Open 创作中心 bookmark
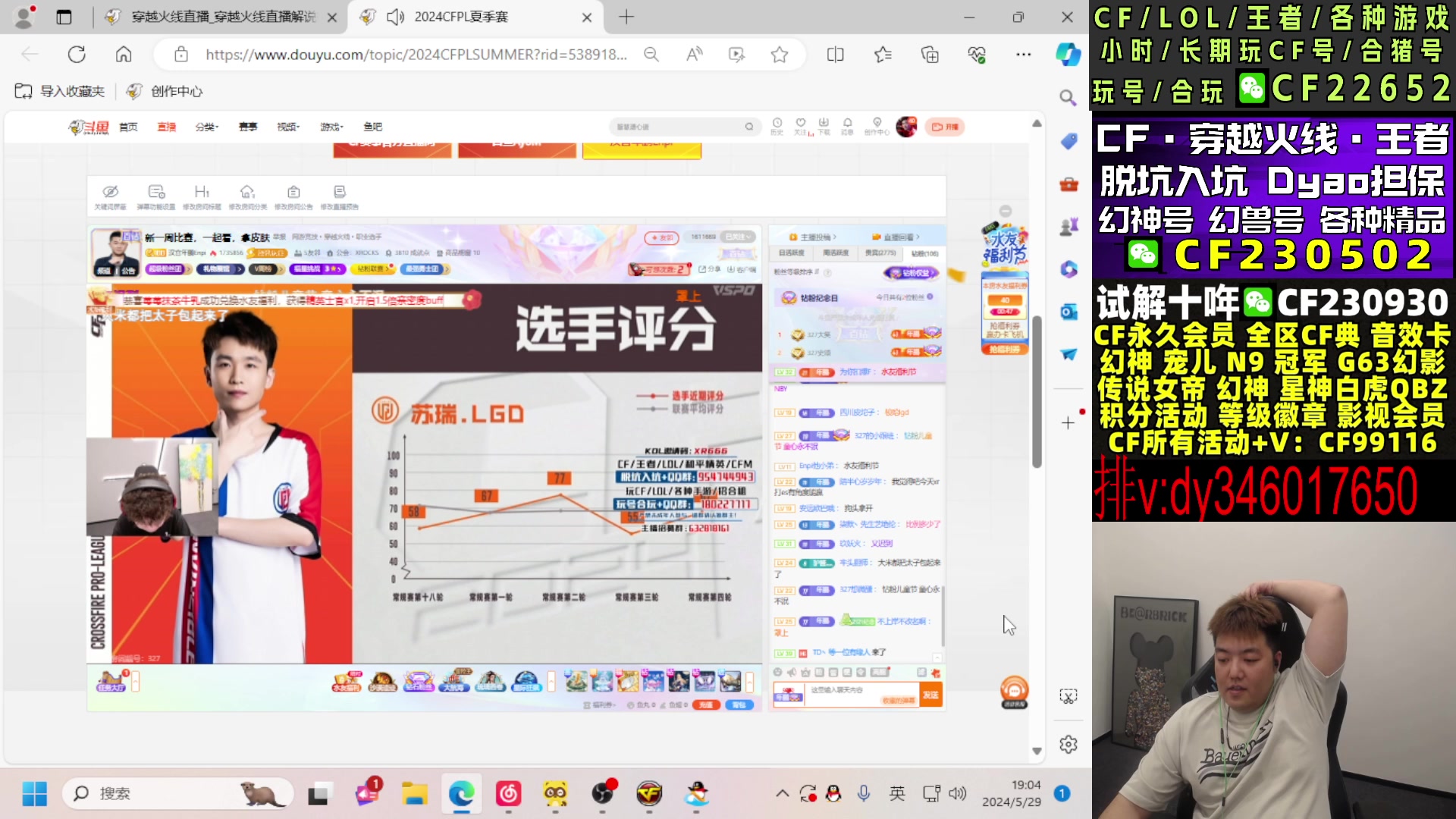This screenshot has height=819, width=1456. click(x=165, y=91)
